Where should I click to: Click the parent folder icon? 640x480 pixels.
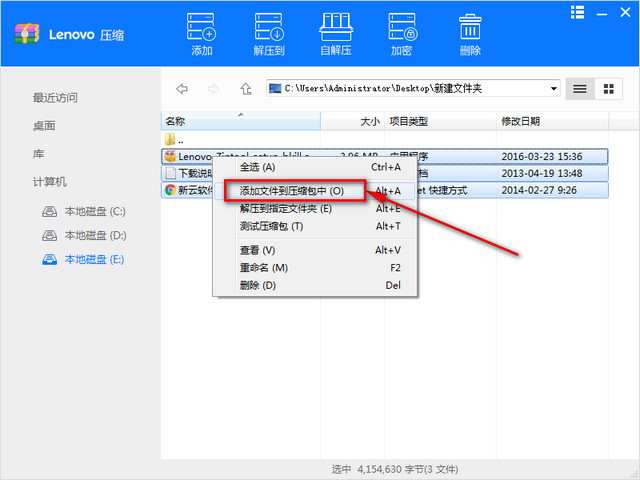coord(170,139)
